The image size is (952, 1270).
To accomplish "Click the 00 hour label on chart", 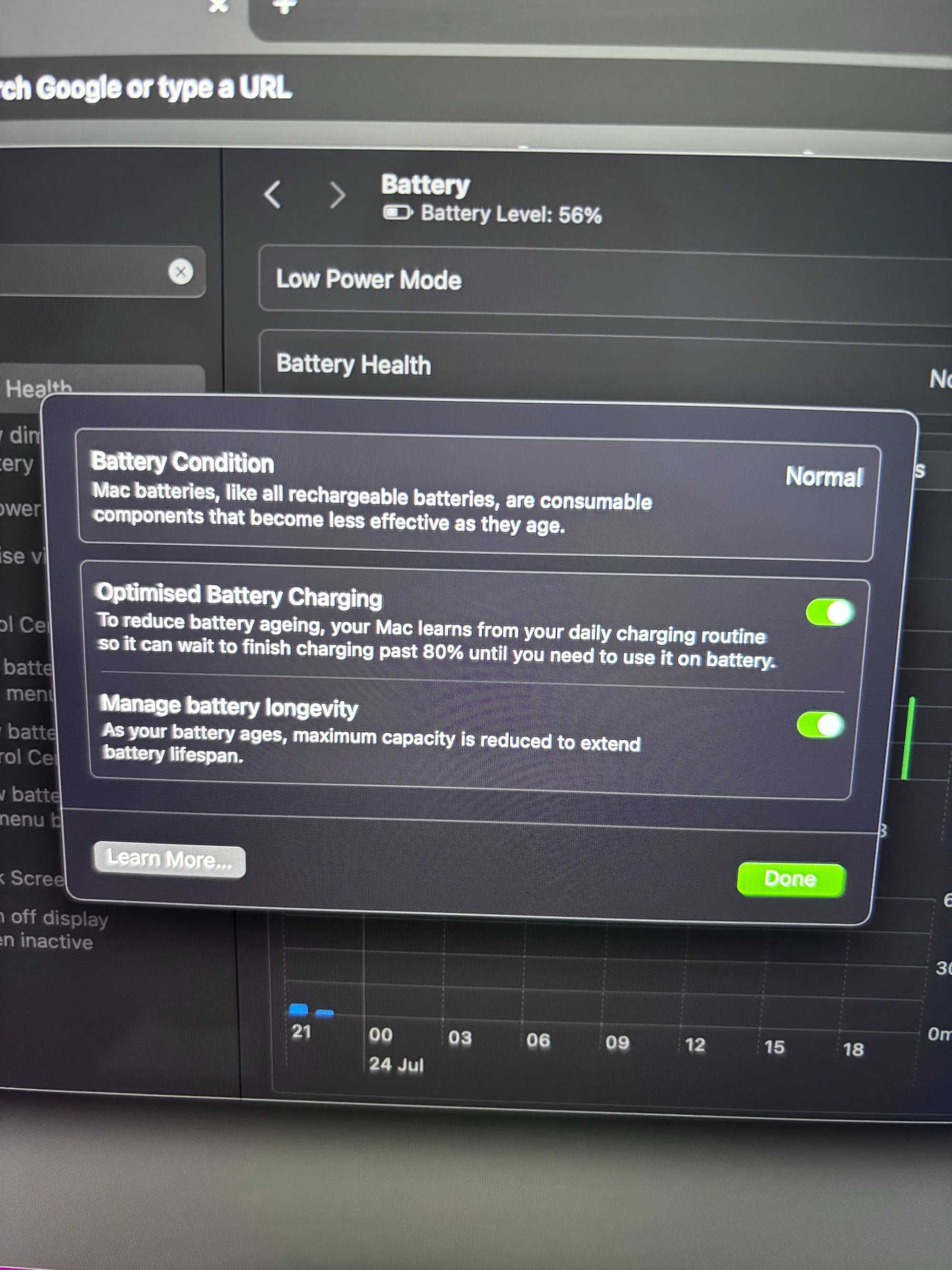I will [380, 1035].
